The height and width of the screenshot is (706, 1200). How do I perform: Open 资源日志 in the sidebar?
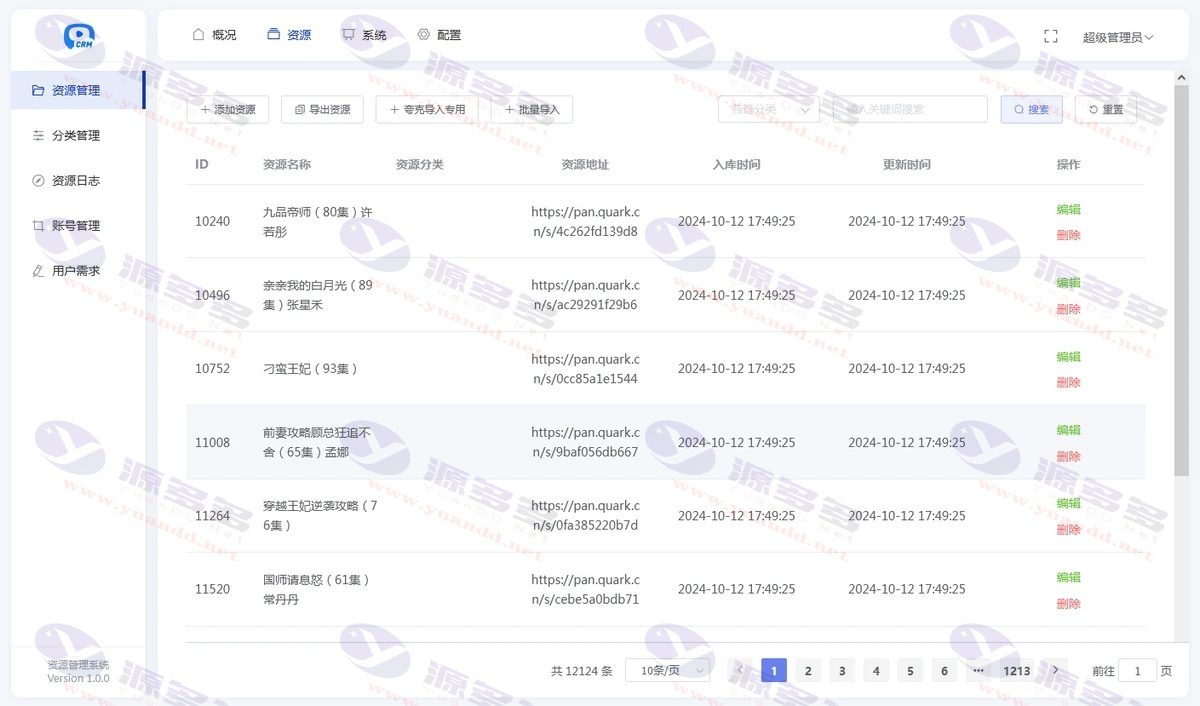pyautogui.click(x=78, y=180)
